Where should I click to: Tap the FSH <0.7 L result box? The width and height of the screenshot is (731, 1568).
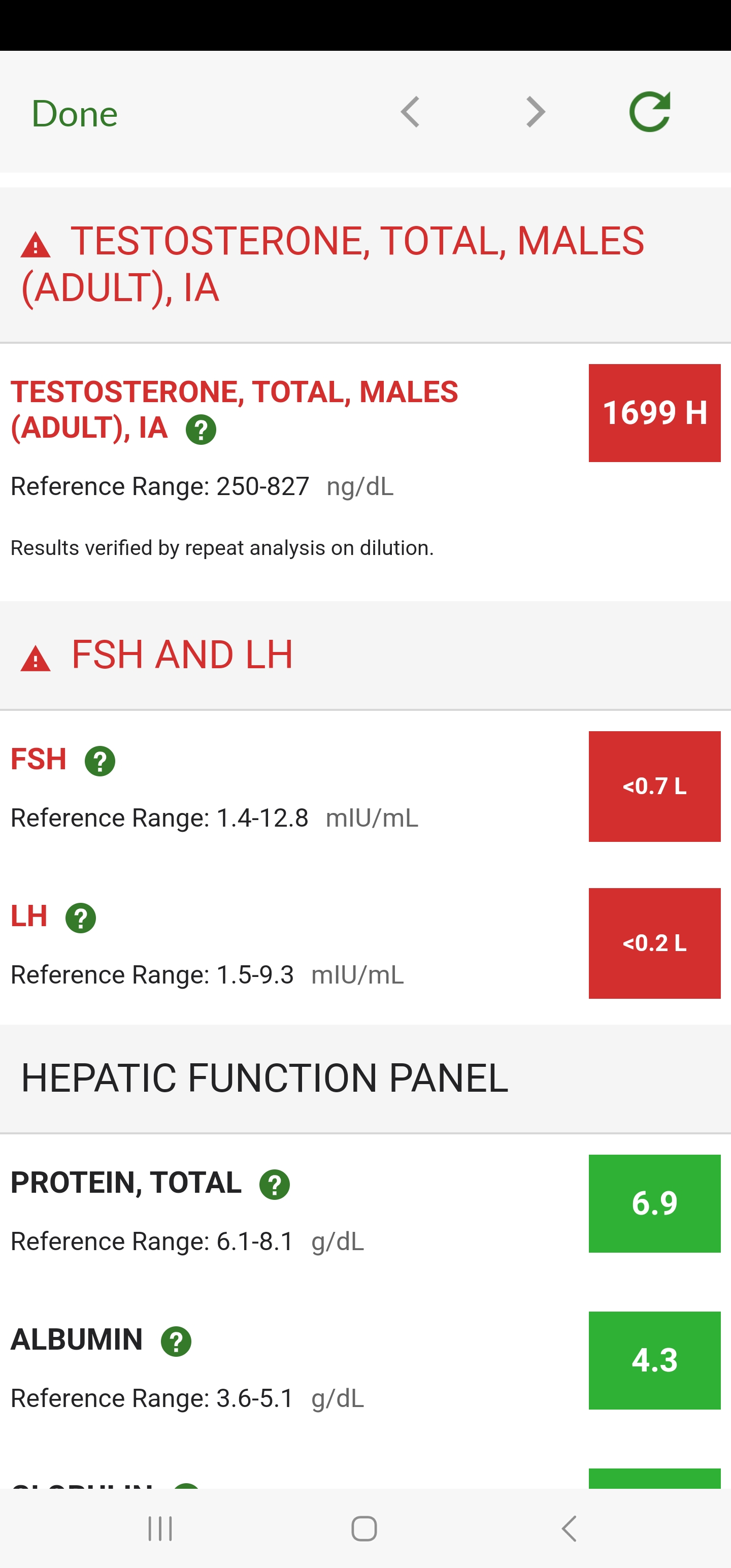654,786
